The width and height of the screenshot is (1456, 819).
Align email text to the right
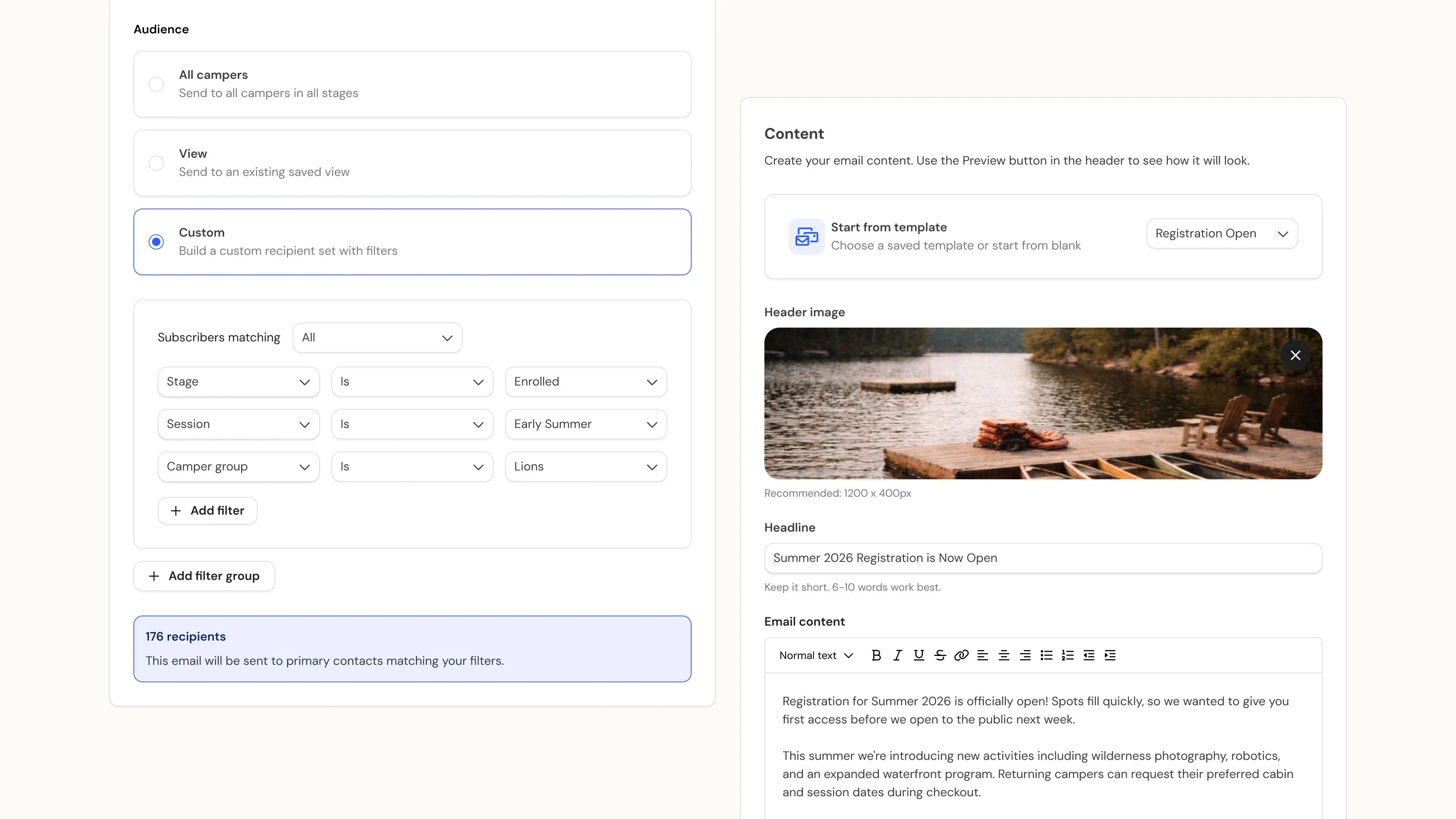point(1025,655)
